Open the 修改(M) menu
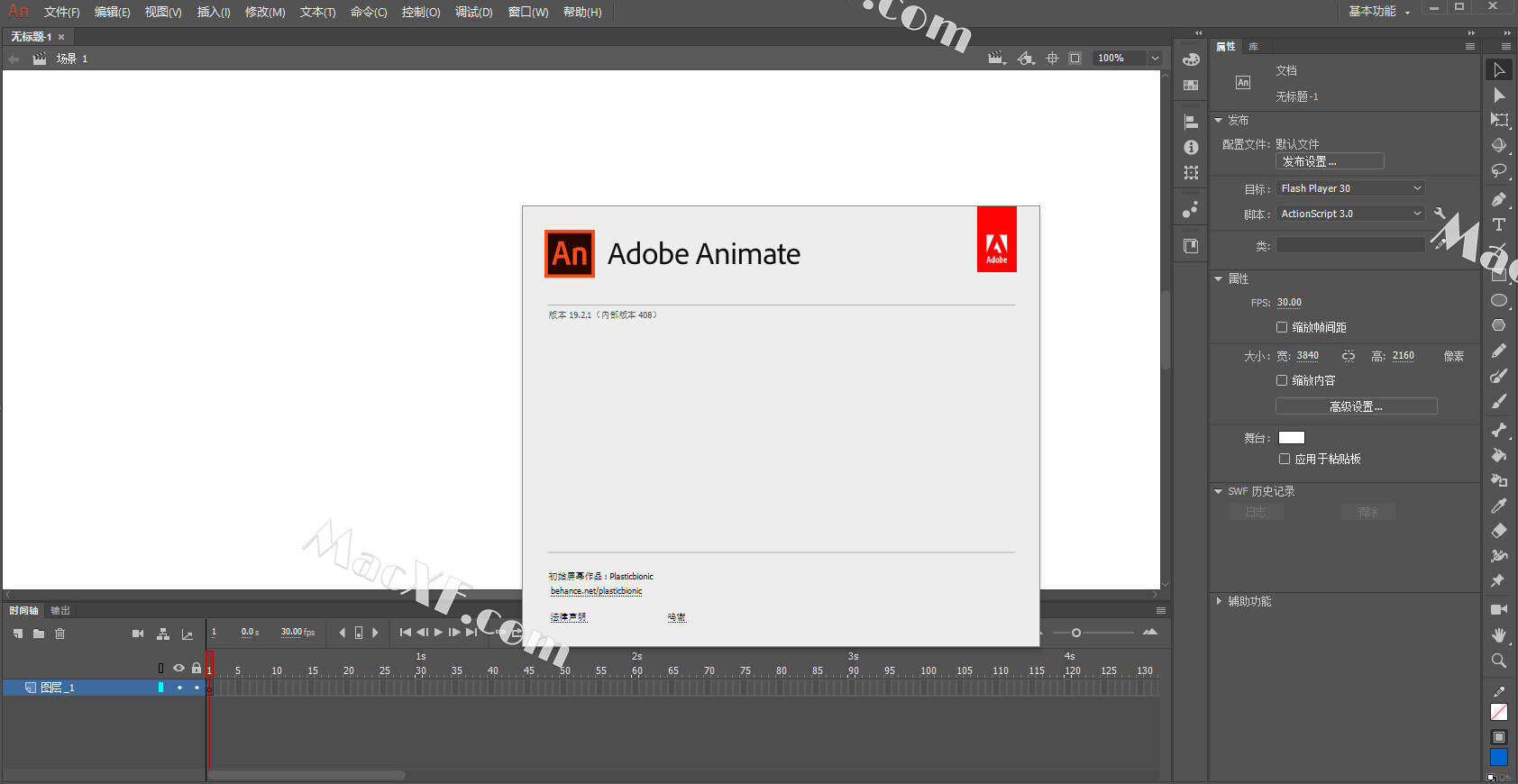The width and height of the screenshot is (1518, 784). click(x=265, y=12)
